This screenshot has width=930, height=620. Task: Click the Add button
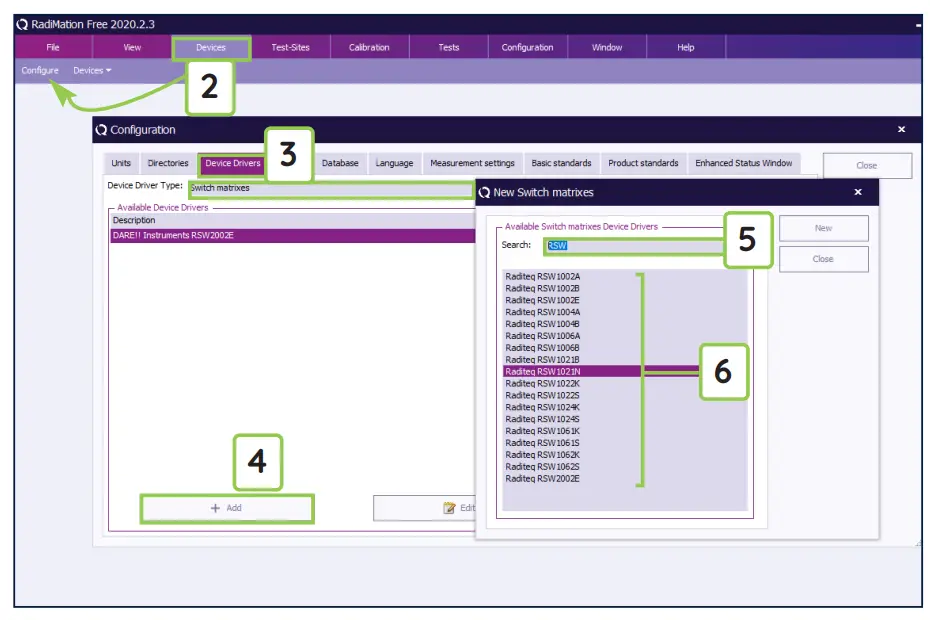click(227, 508)
